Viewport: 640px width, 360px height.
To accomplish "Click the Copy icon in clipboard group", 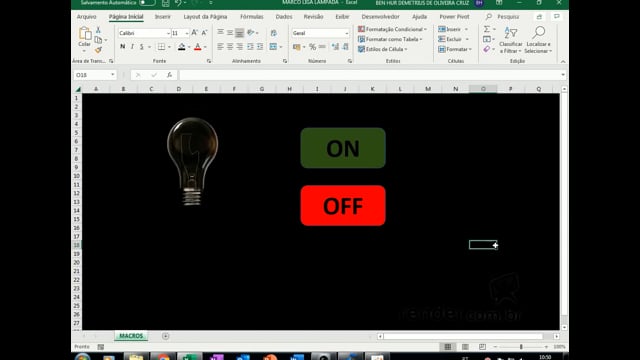I will (98, 40).
